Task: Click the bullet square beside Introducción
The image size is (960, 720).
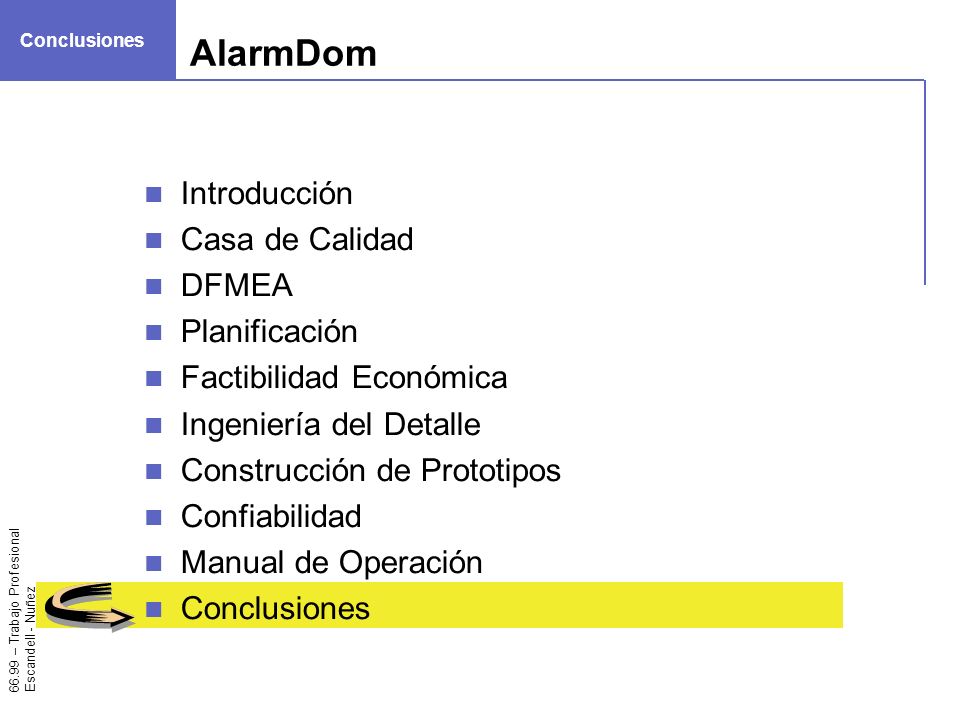Action: pyautogui.click(x=154, y=195)
